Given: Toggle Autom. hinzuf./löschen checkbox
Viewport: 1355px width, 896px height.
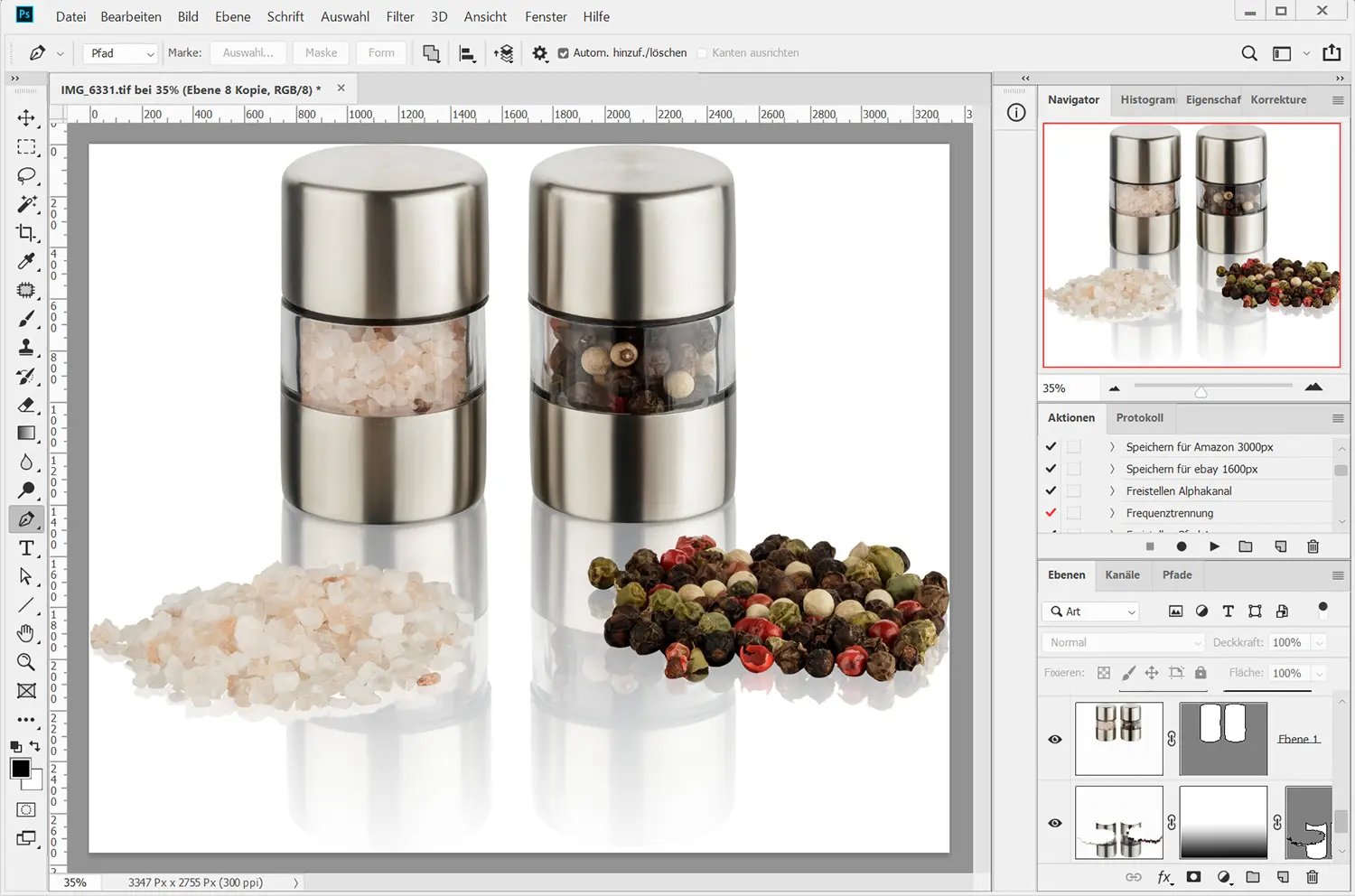Looking at the screenshot, I should pos(564,53).
